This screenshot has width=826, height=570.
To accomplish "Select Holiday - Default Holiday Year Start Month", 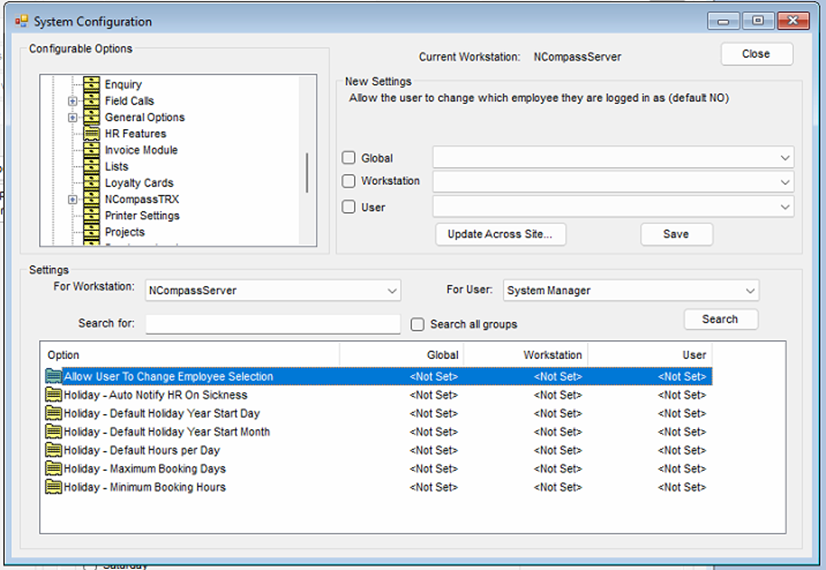I will coord(379,431).
